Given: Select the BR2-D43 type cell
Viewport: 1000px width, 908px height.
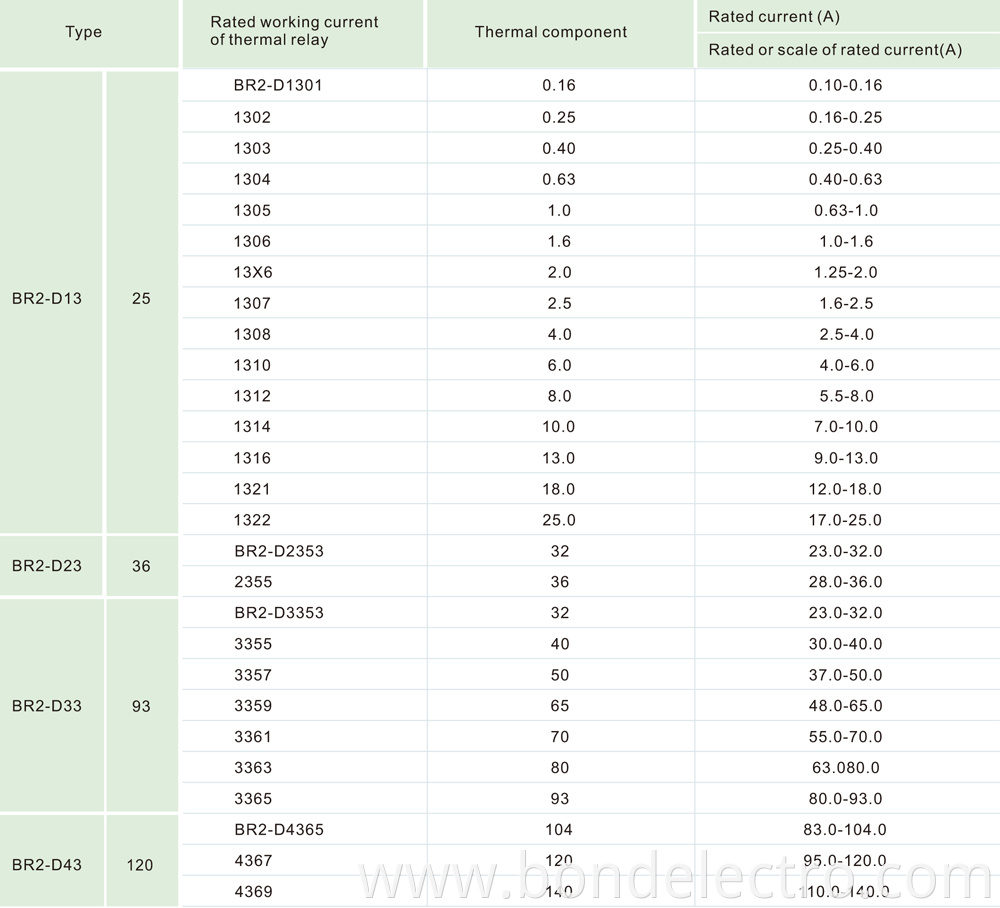Looking at the screenshot, I should pyautogui.click(x=47, y=864).
